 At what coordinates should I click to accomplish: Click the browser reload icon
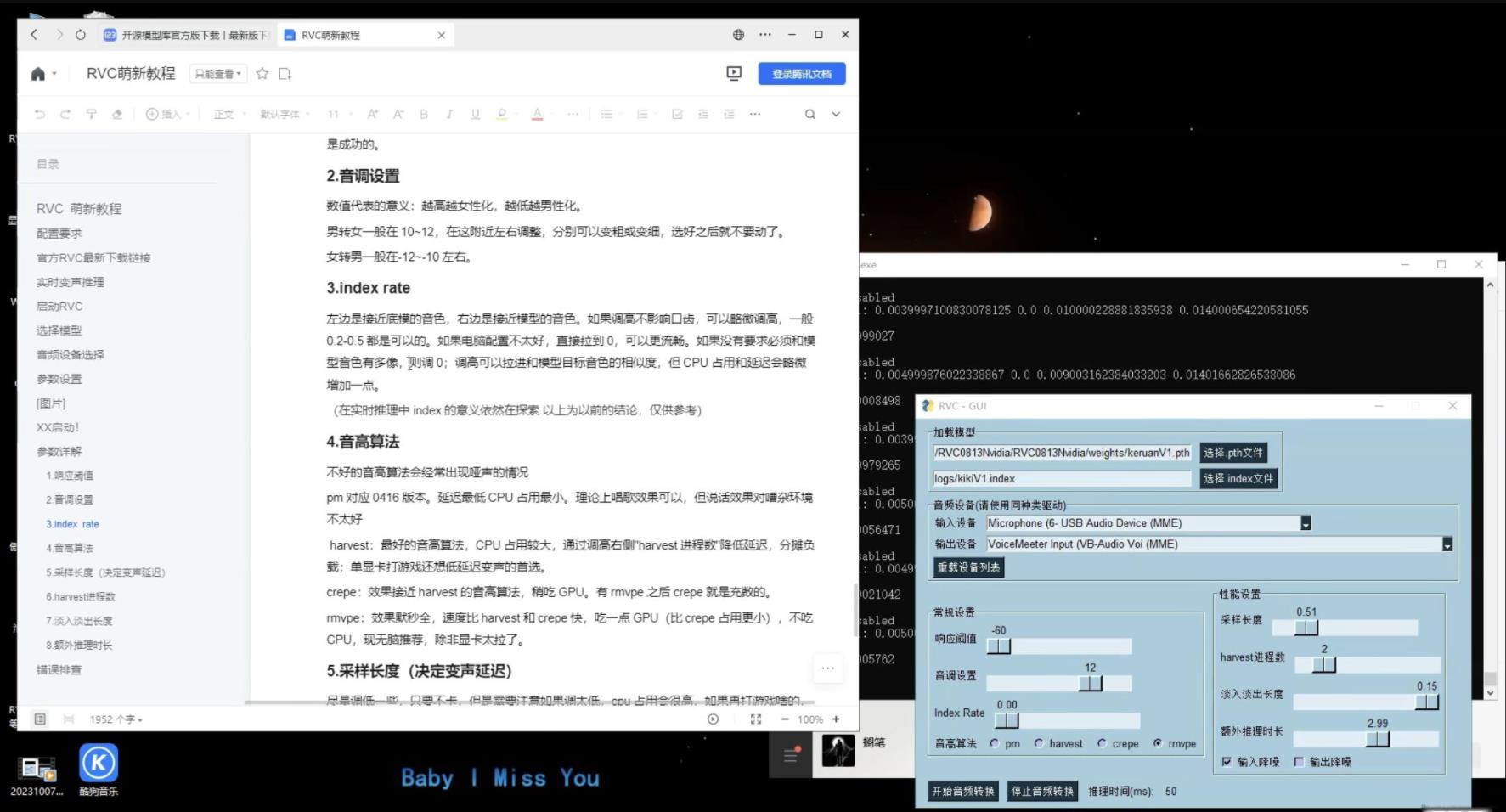(x=81, y=35)
